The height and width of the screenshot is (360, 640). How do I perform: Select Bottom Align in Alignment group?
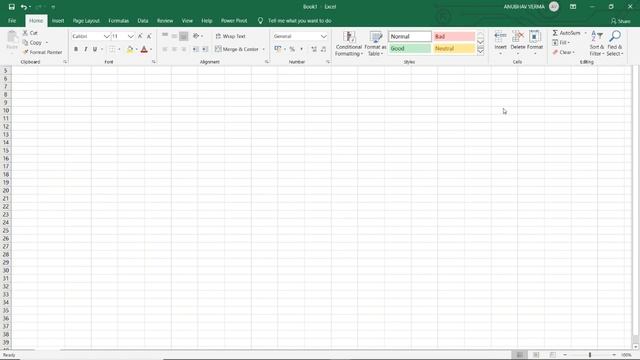tap(184, 36)
